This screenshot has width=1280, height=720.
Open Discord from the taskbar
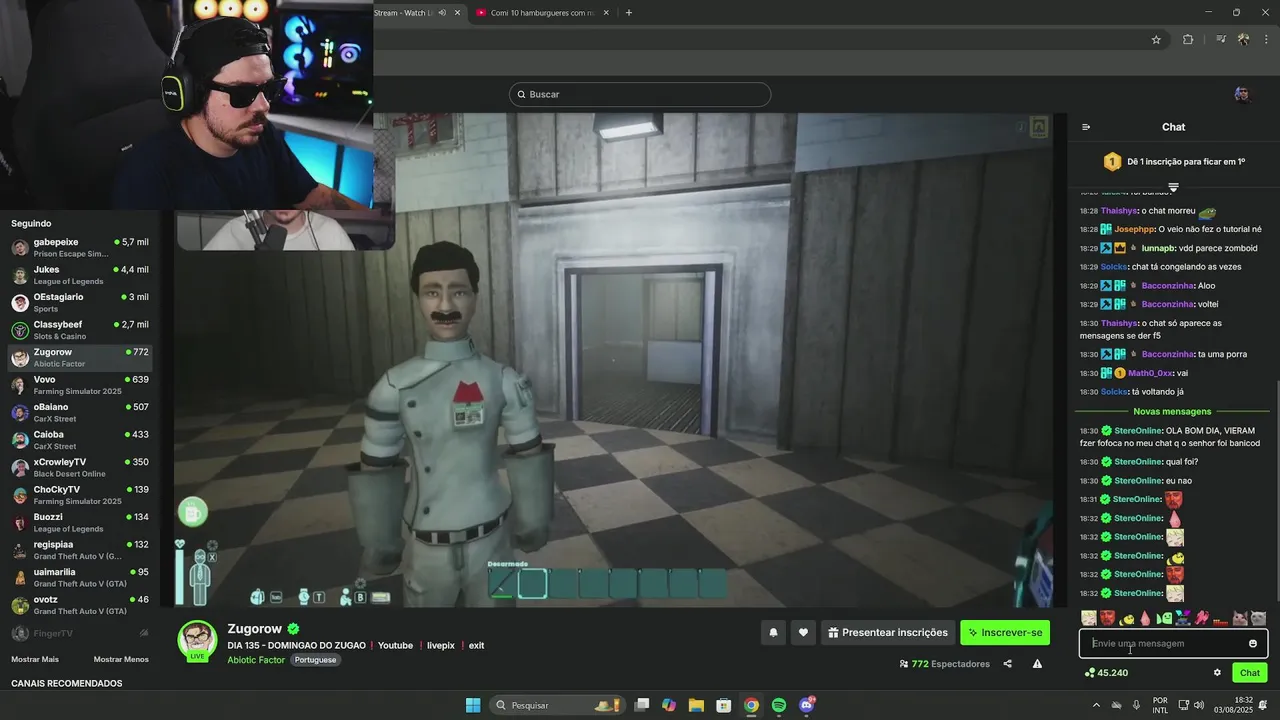pyautogui.click(x=807, y=705)
